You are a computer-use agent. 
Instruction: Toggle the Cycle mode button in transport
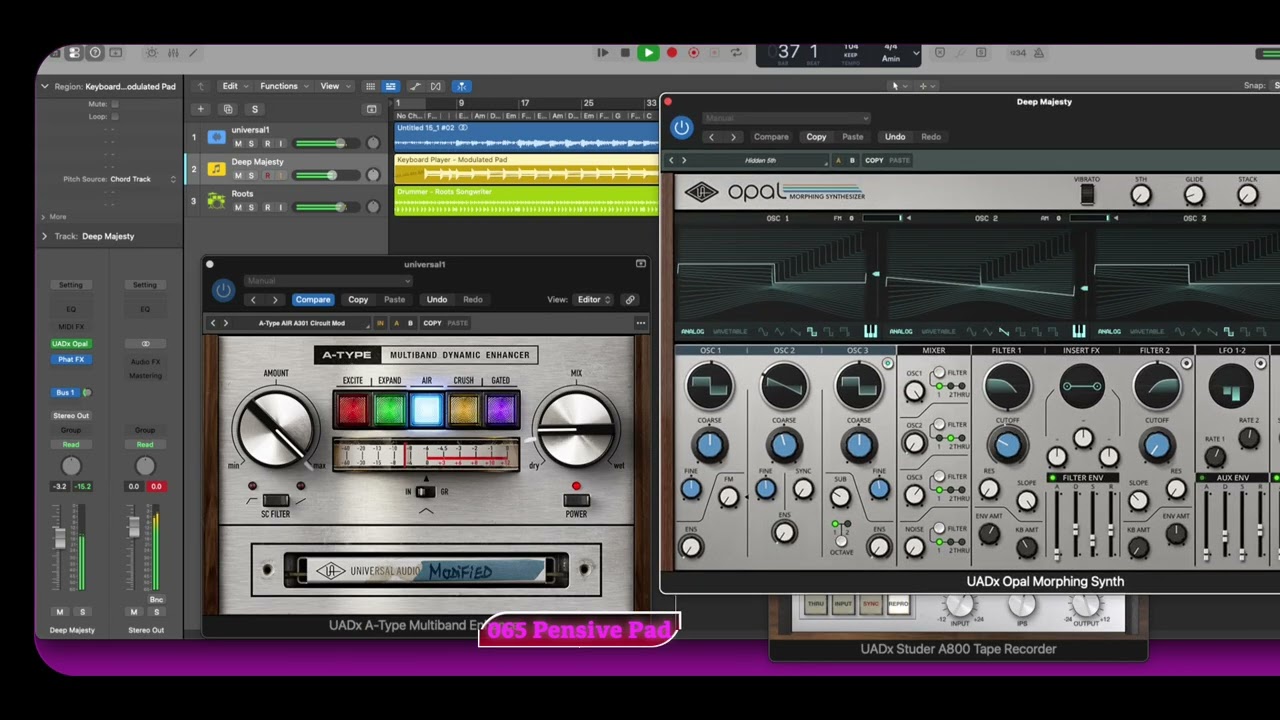pyautogui.click(x=736, y=53)
